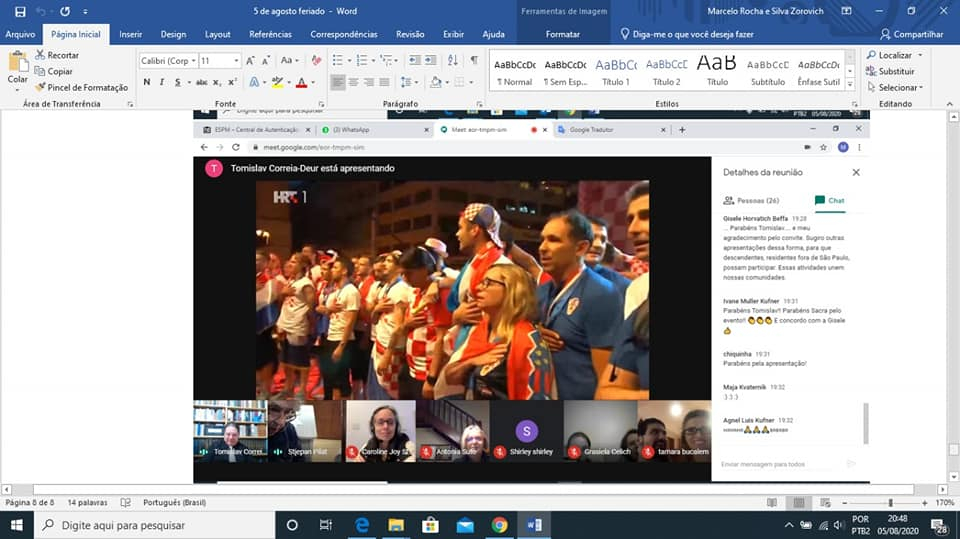
Task: Open File Explorer from the taskbar
Action: (x=396, y=525)
